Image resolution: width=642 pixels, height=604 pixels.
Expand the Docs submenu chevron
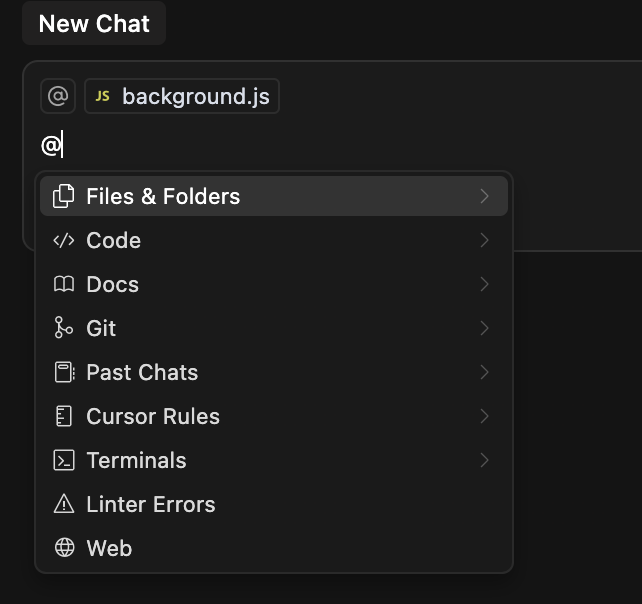tap(485, 284)
